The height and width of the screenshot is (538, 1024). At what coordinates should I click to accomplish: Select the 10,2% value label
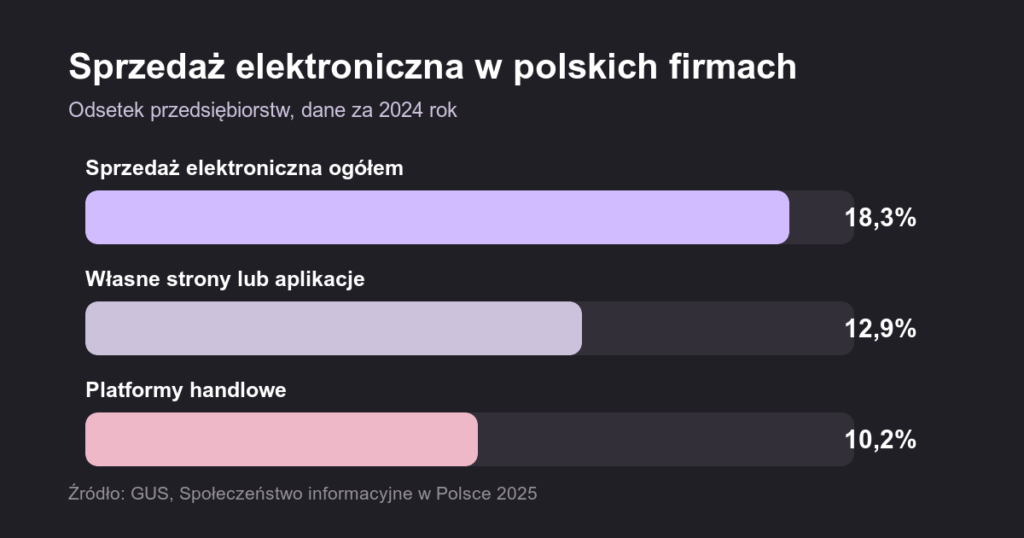(880, 439)
